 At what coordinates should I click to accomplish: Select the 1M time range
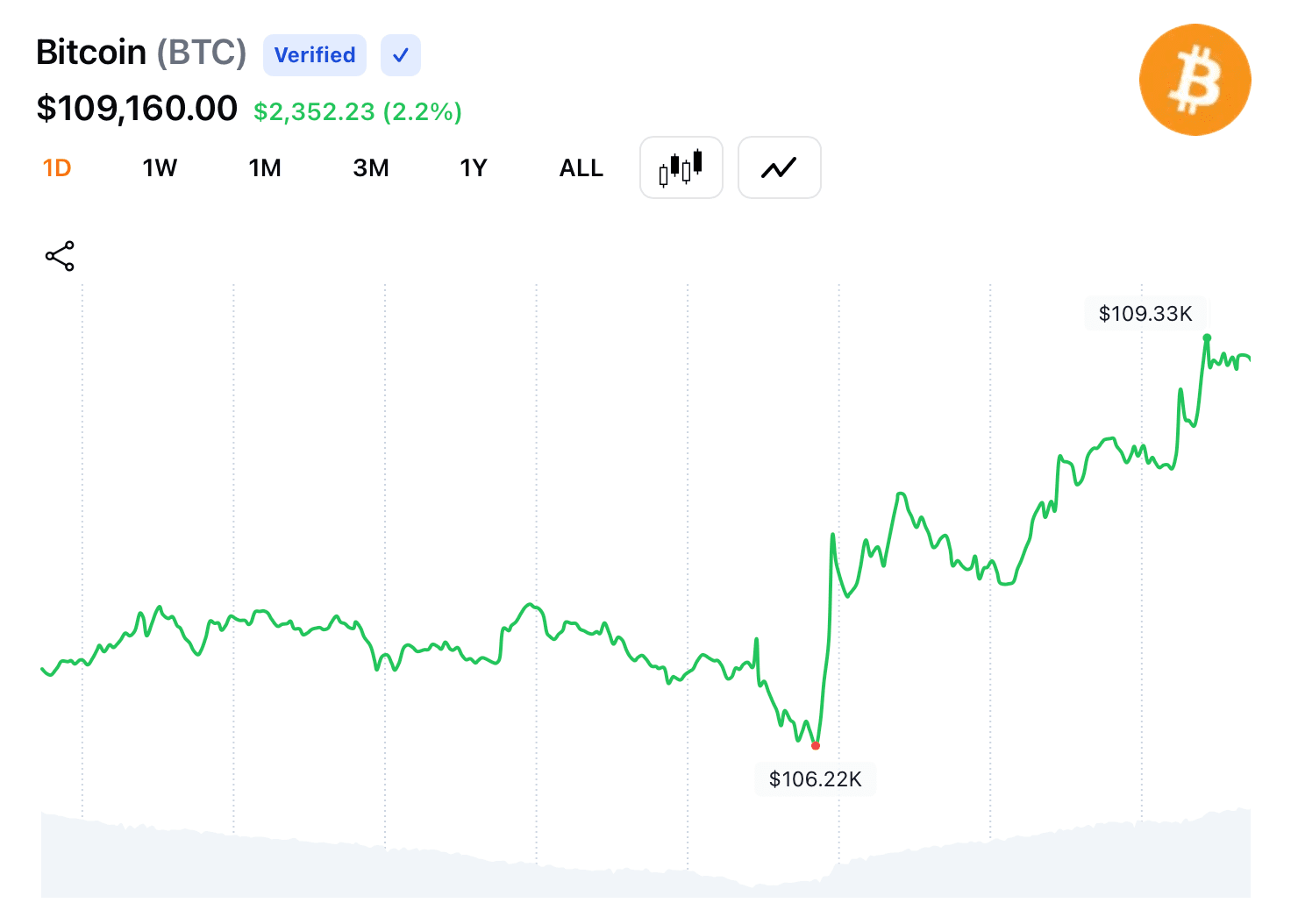265,167
